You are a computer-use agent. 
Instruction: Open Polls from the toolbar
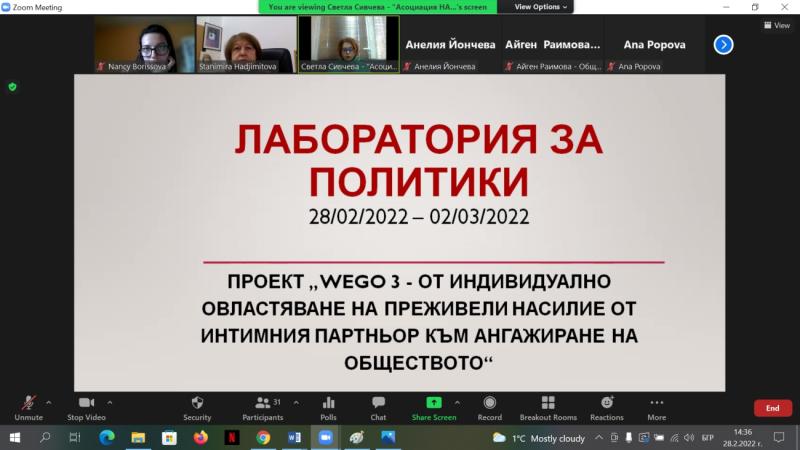click(328, 403)
